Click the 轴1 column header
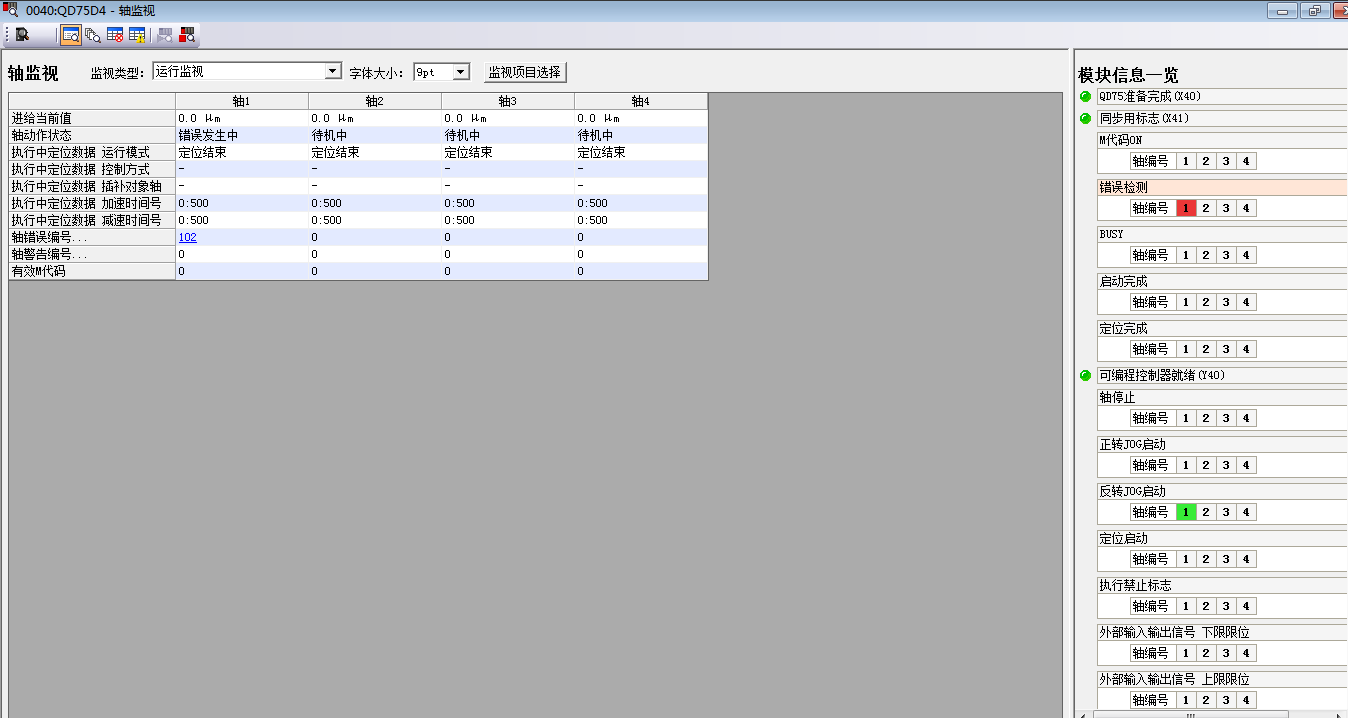 [x=241, y=101]
